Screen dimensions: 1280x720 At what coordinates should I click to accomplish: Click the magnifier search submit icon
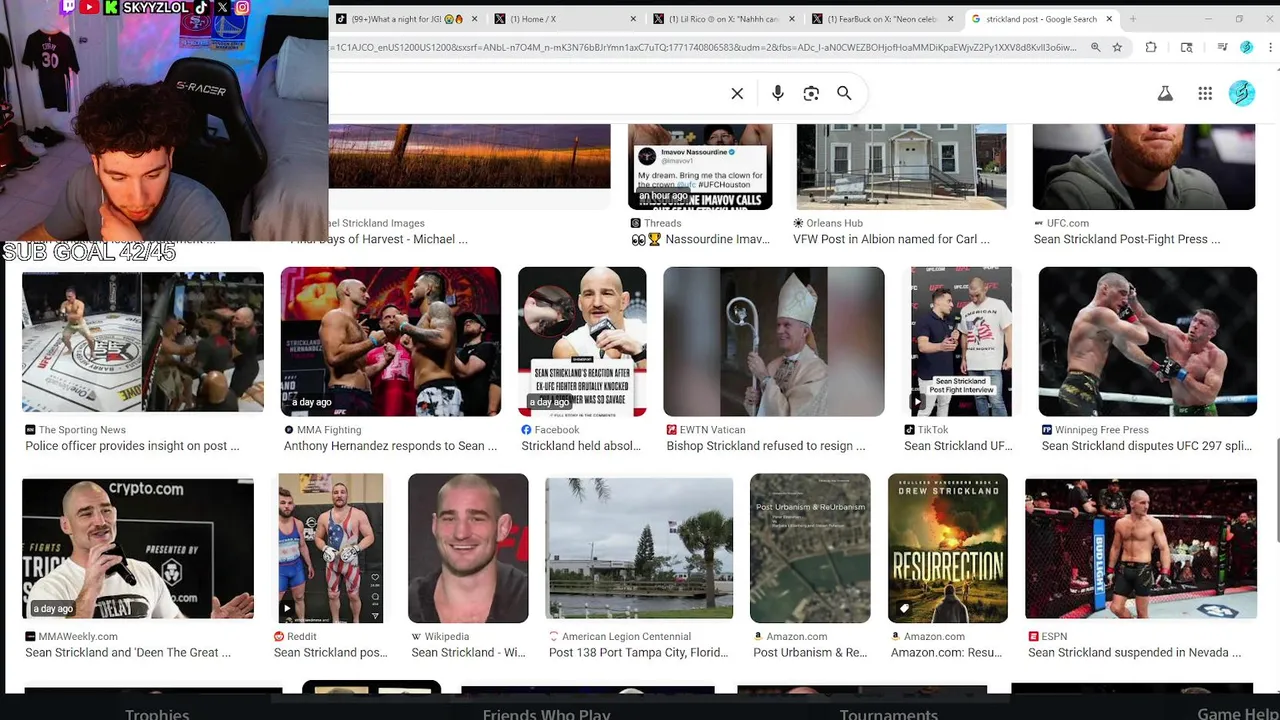[x=844, y=93]
